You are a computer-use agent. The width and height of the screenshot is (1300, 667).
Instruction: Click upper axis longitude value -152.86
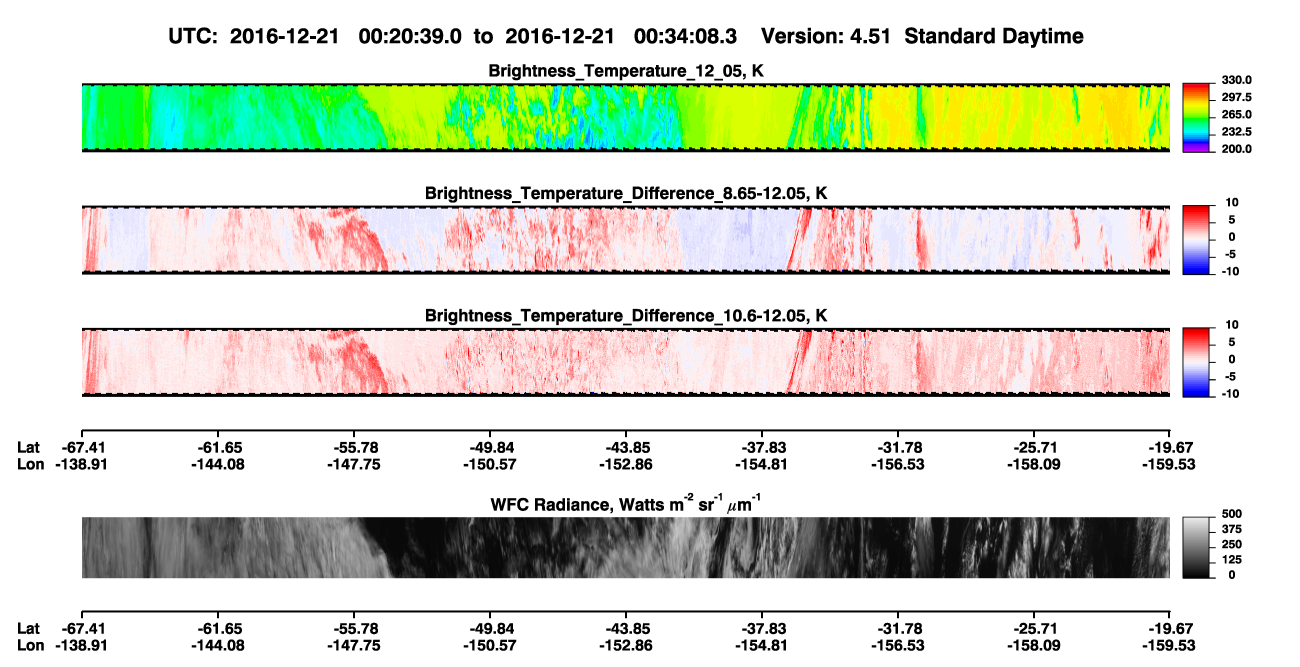pyautogui.click(x=626, y=464)
